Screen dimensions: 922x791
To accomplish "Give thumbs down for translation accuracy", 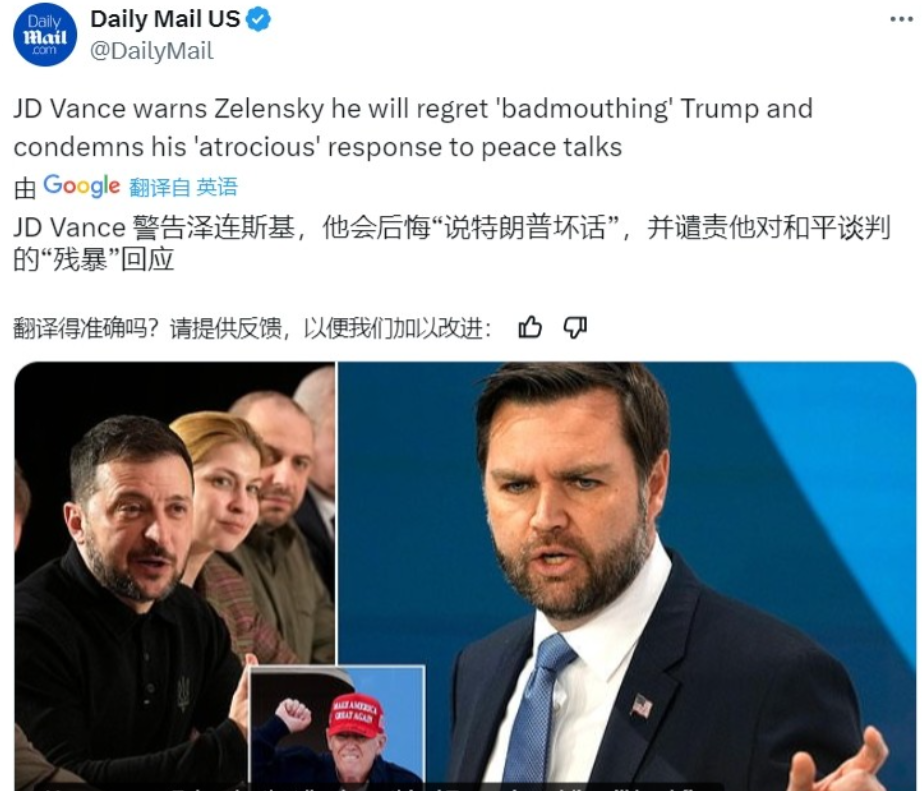I will click(574, 328).
